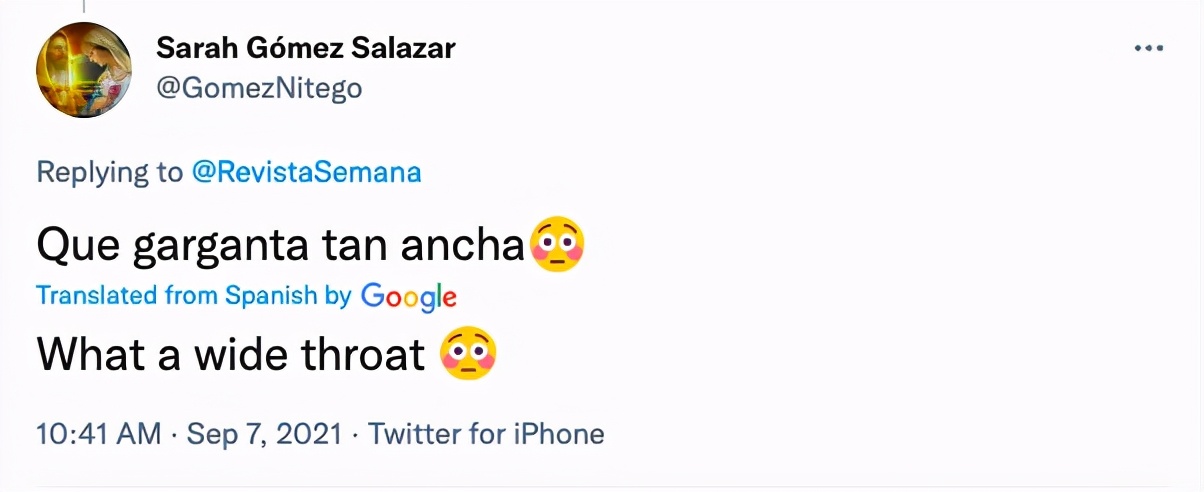
Task: Click the Google logo in translation credit
Action: point(408,296)
